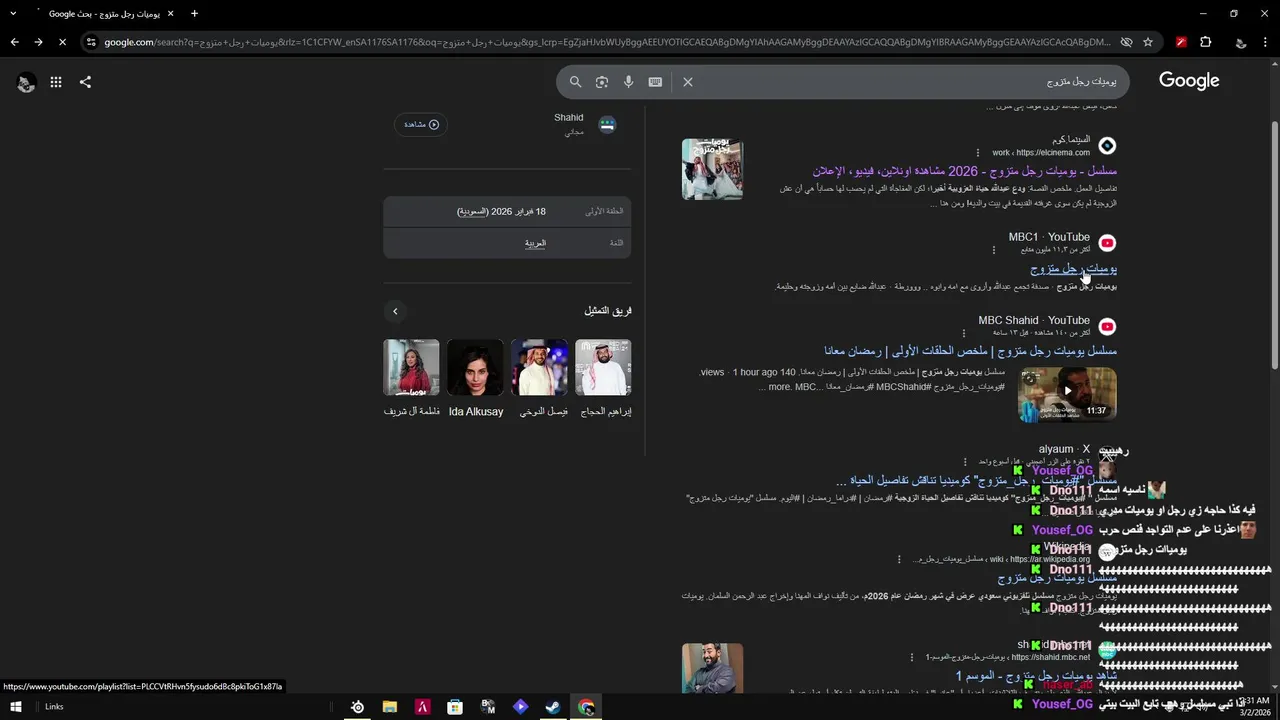Open more options for MBC Shahid result
This screenshot has width=1280, height=720.
tap(965, 332)
